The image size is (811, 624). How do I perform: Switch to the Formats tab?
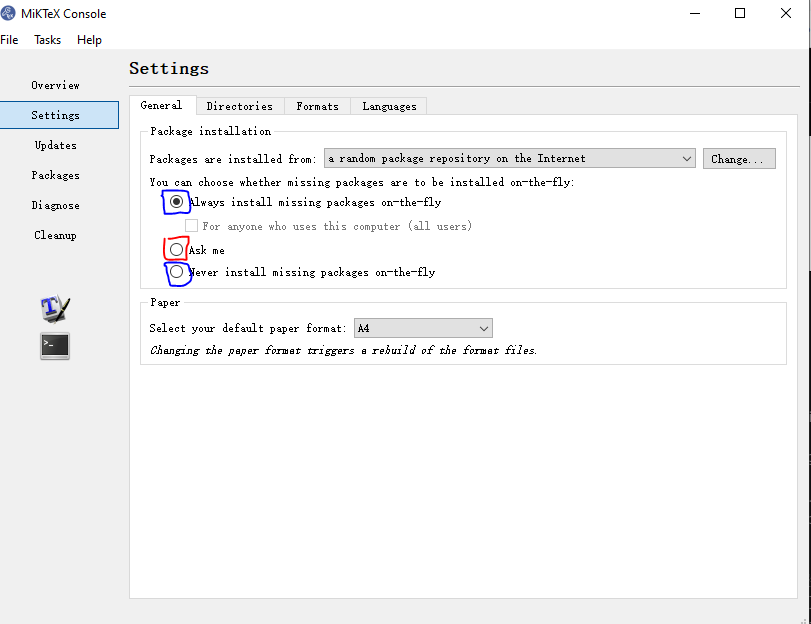click(318, 106)
